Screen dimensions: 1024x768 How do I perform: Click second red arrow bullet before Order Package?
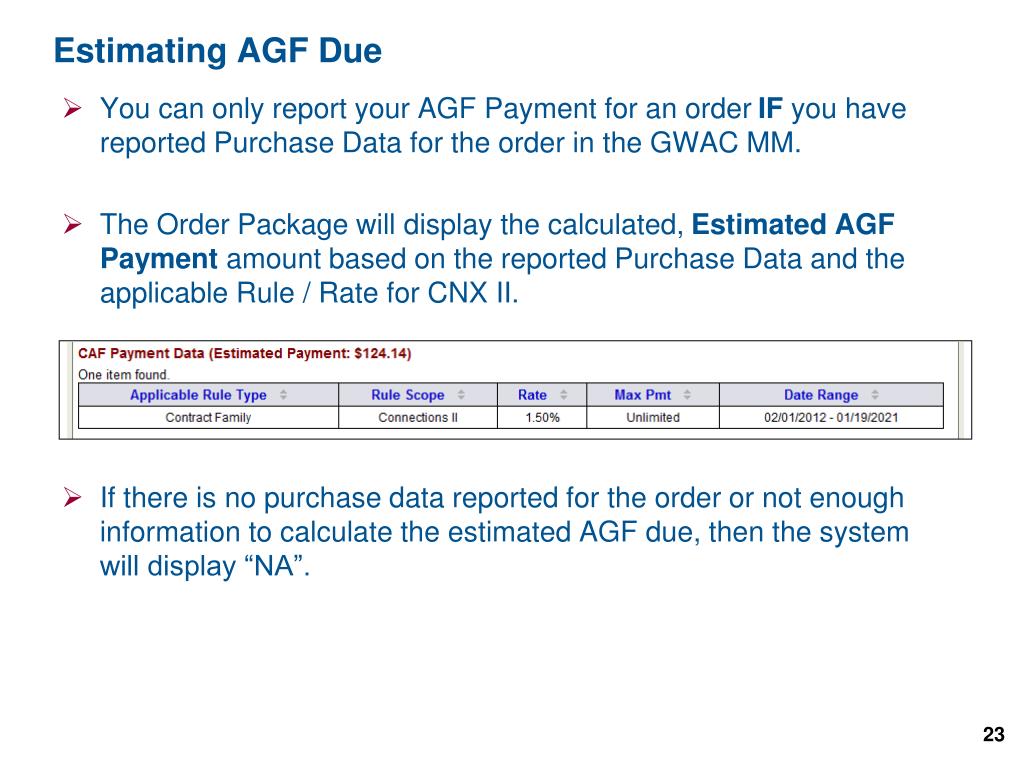(x=72, y=225)
